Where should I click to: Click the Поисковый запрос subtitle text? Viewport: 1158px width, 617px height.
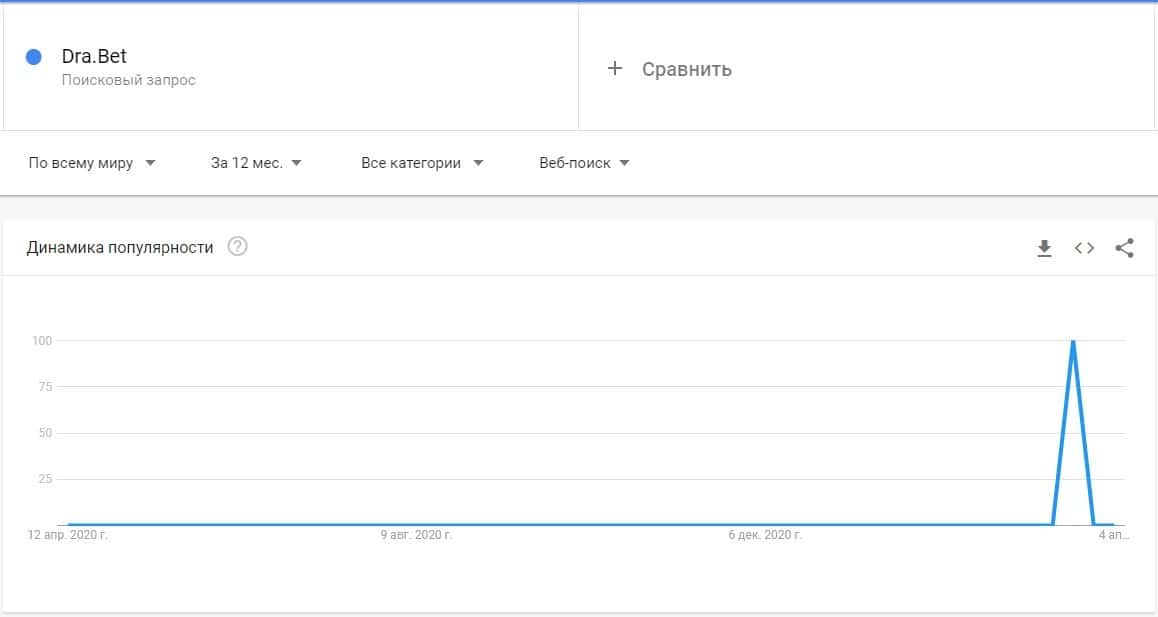[128, 80]
